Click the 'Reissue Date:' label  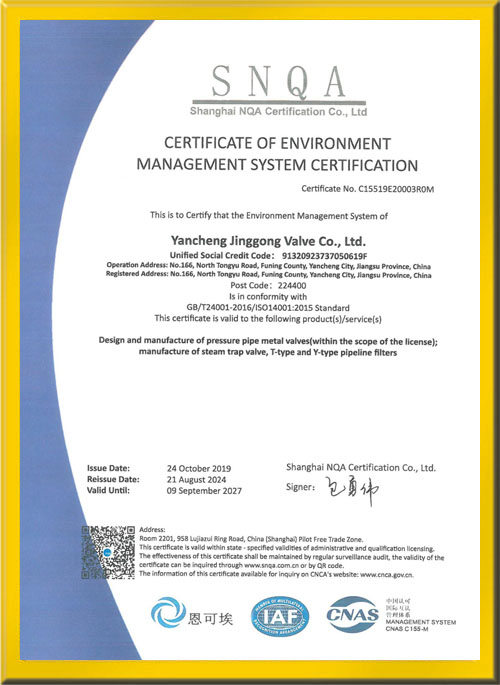point(113,479)
